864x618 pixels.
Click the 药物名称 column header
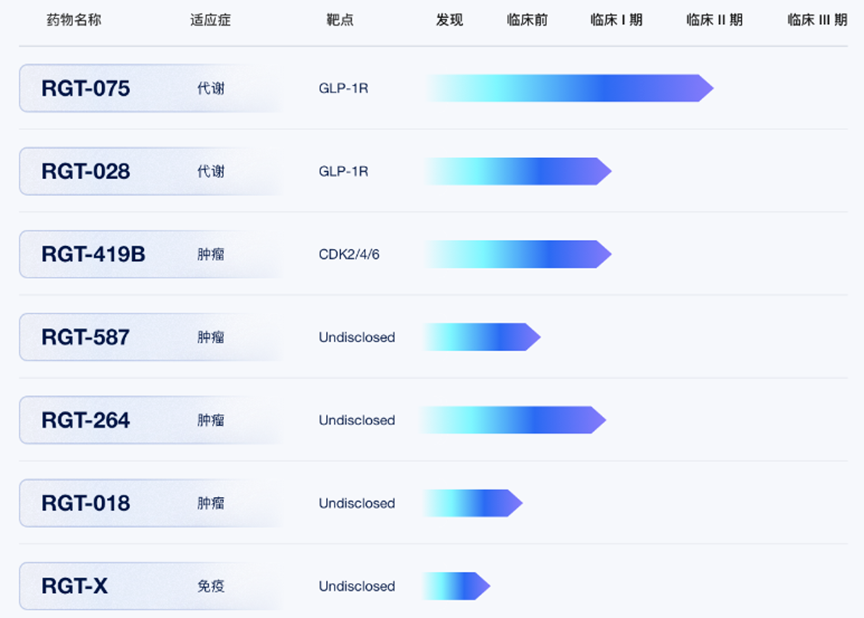coord(74,20)
